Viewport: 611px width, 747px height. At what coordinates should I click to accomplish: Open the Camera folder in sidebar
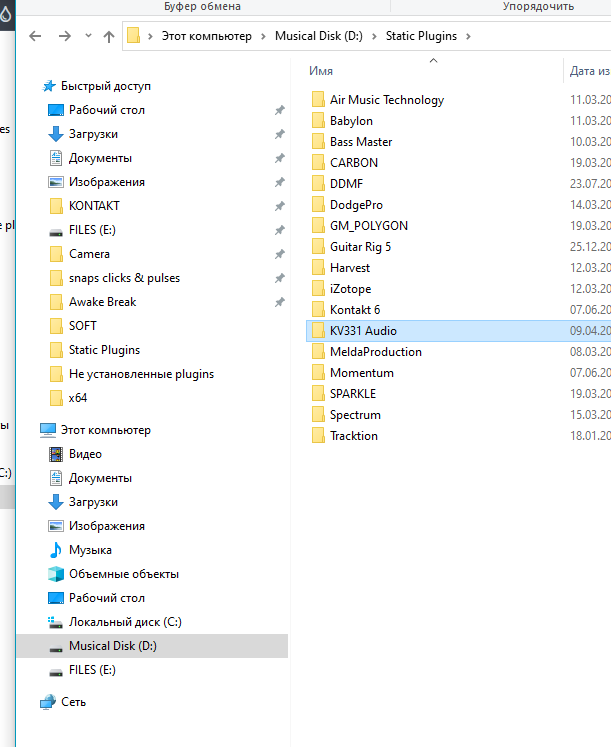coord(89,254)
